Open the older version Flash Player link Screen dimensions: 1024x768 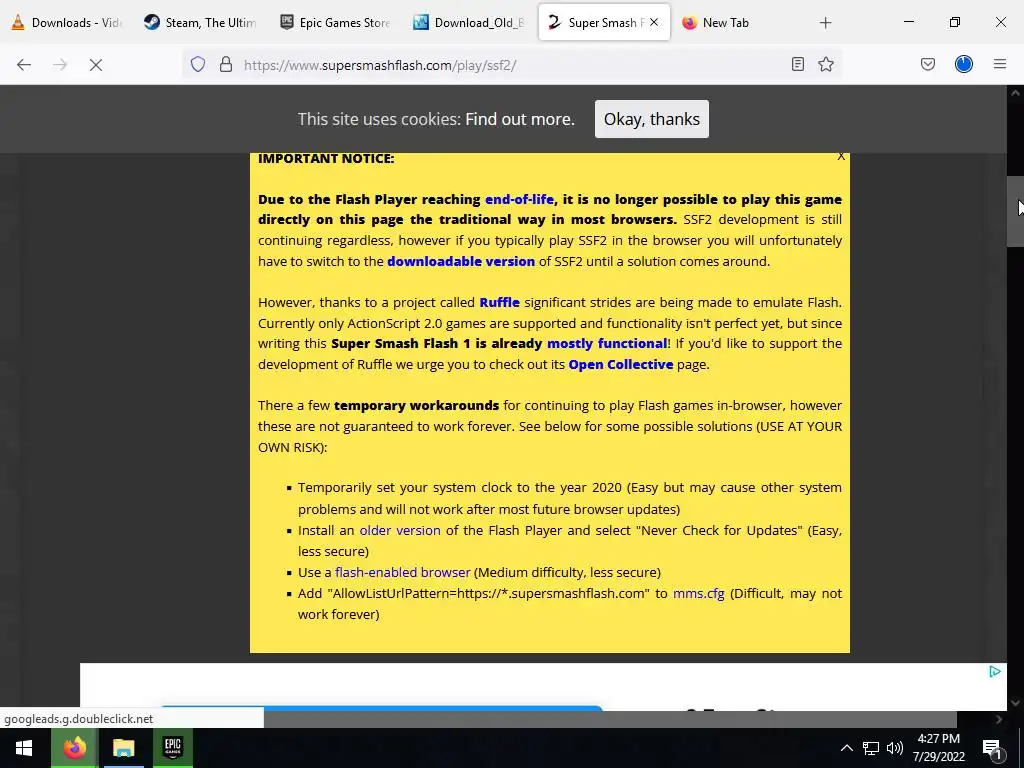[400, 530]
